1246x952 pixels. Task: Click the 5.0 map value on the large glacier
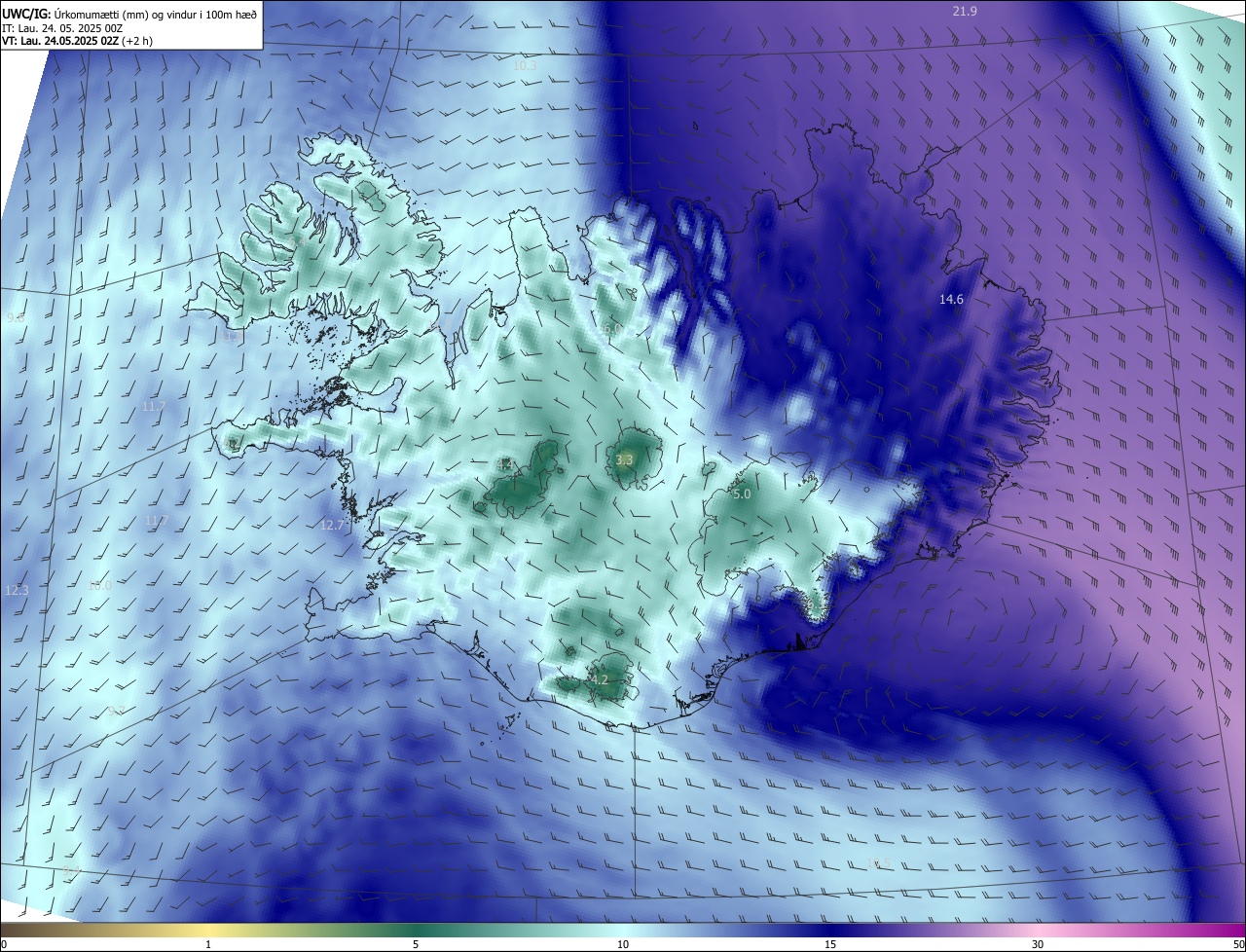coord(742,494)
